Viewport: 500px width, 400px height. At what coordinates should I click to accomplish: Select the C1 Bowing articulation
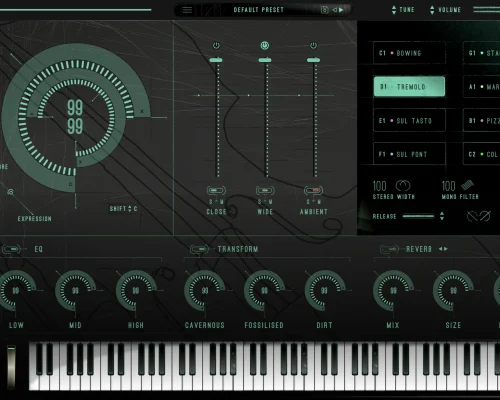click(x=409, y=53)
